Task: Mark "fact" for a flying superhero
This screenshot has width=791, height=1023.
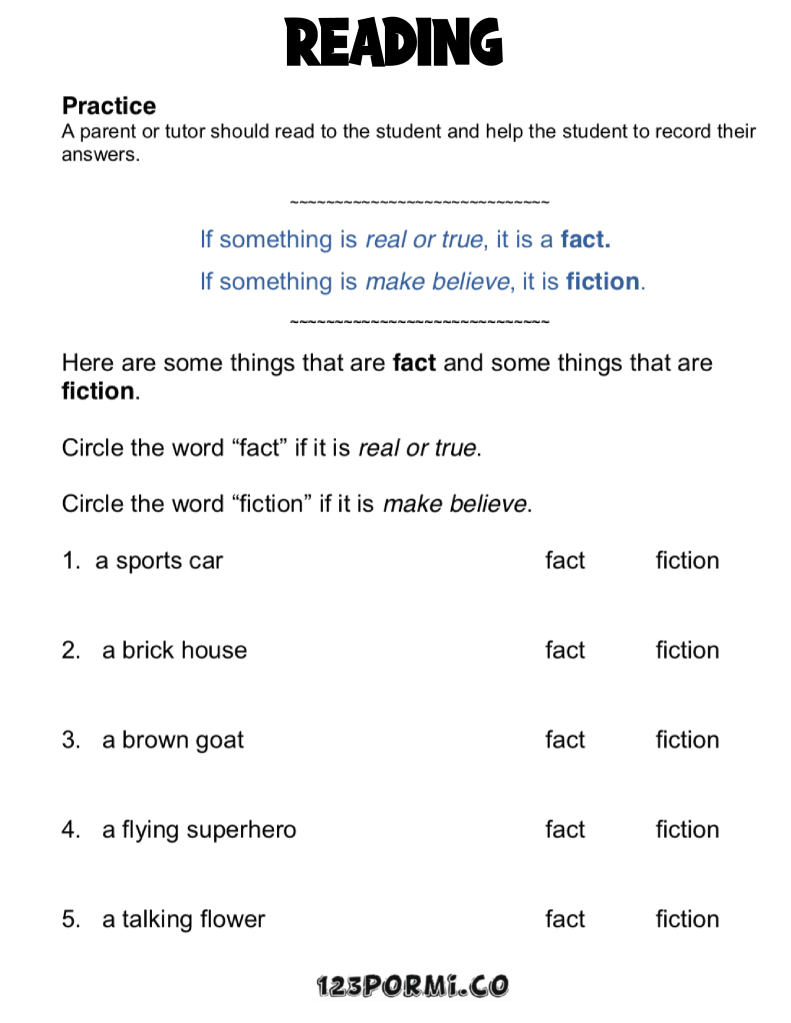Action: pos(564,830)
